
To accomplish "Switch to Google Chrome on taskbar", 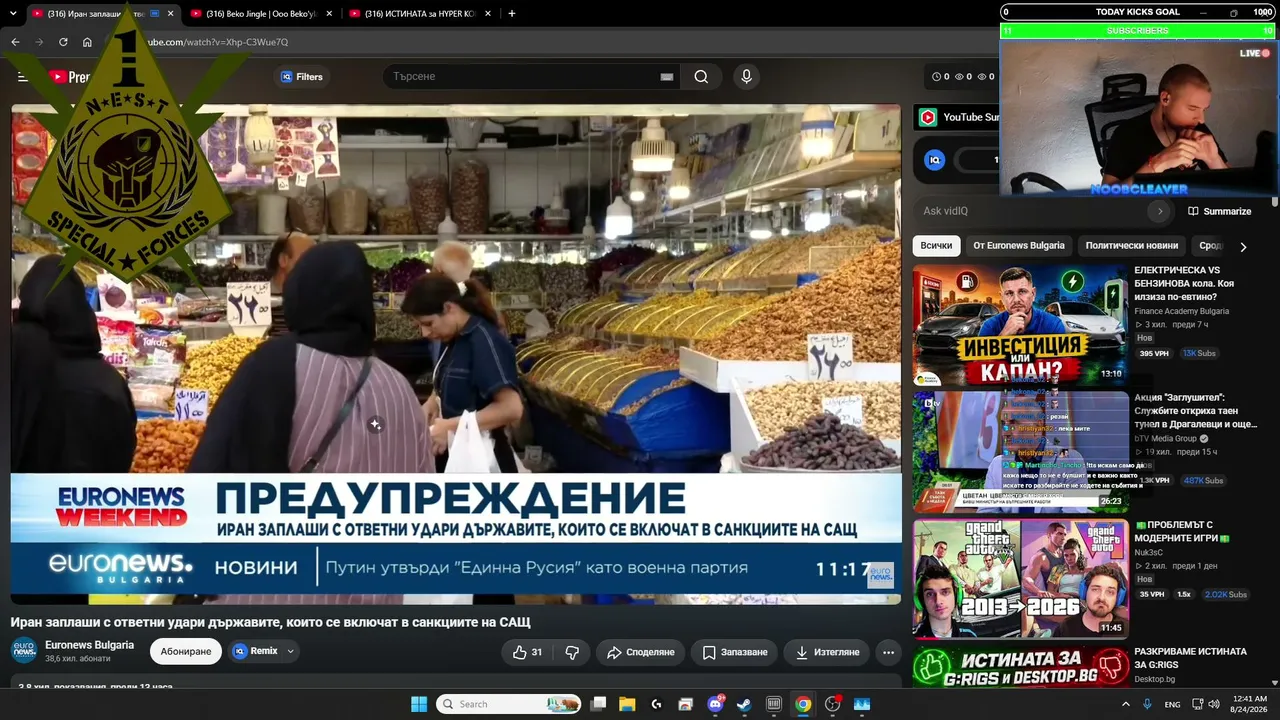I will 803,704.
